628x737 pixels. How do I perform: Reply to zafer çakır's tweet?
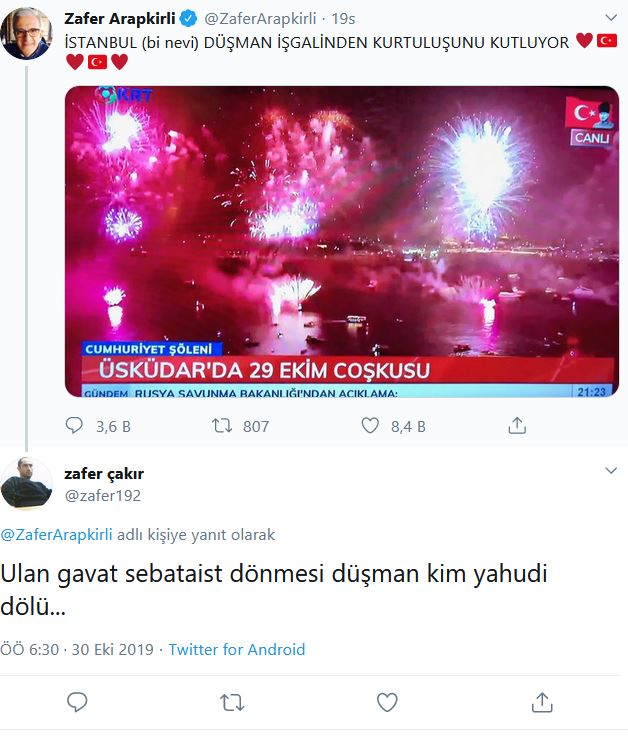(x=77, y=702)
